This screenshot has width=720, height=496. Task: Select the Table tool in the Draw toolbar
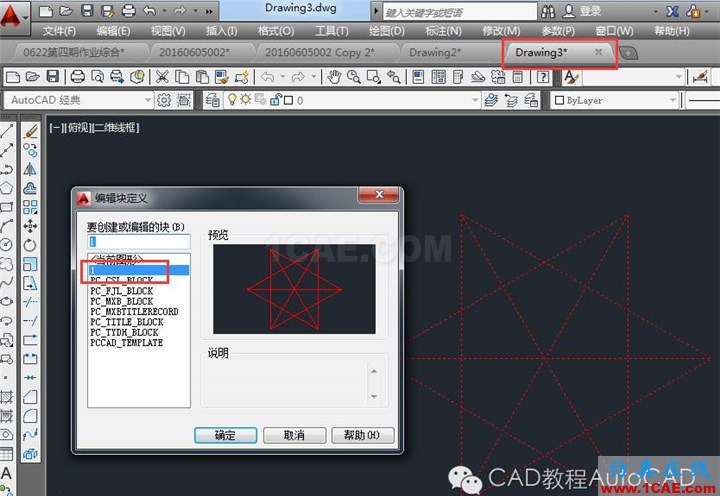(x=6, y=454)
